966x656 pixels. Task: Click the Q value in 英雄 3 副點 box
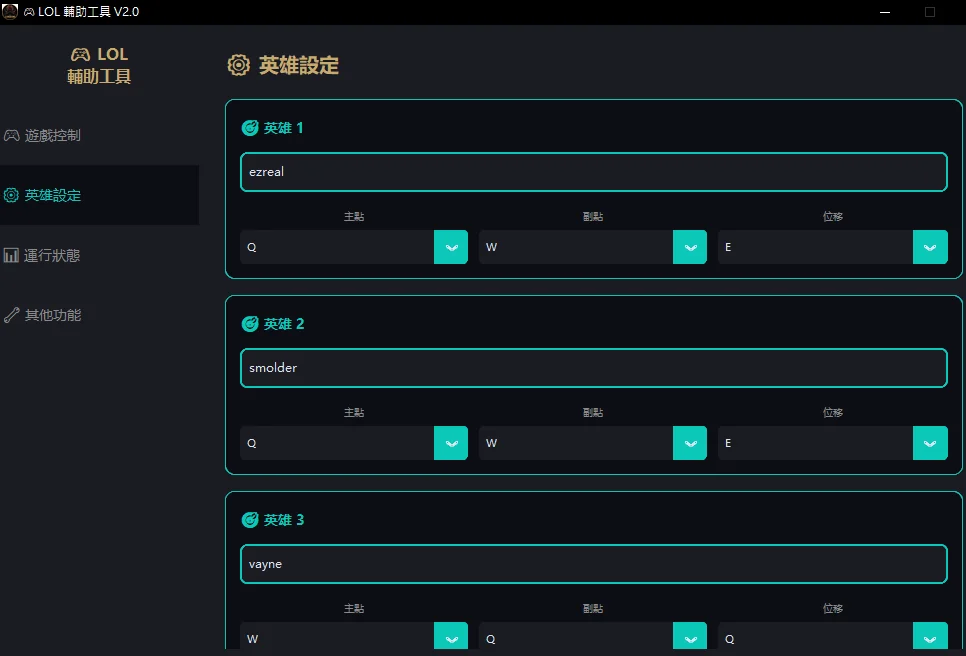click(x=490, y=639)
